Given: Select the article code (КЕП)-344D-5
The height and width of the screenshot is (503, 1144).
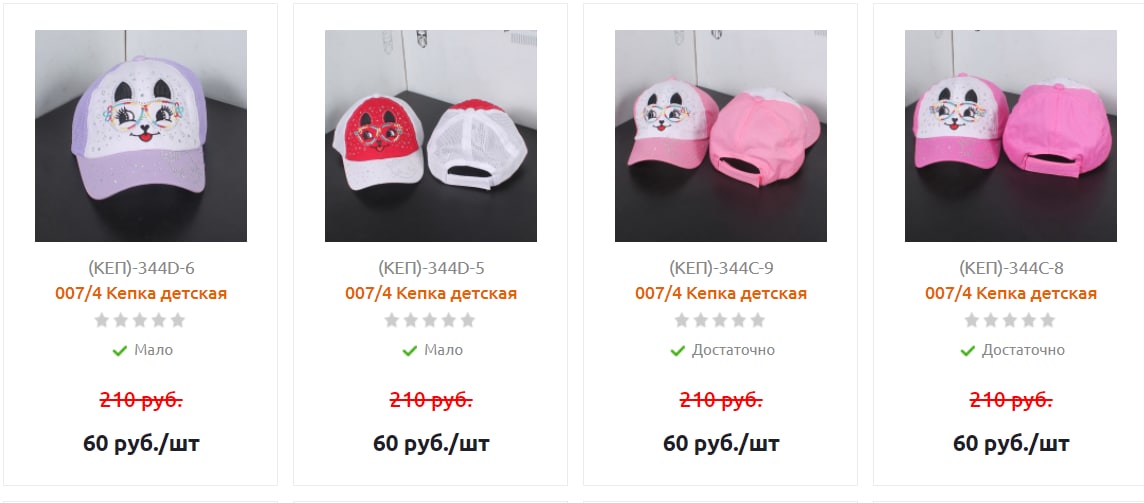Looking at the screenshot, I should 430,268.
